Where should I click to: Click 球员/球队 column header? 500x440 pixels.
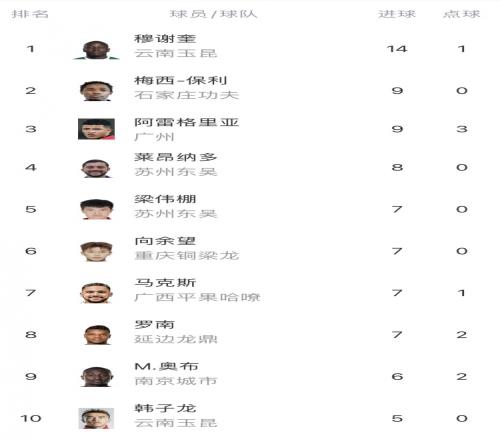[x=213, y=14]
